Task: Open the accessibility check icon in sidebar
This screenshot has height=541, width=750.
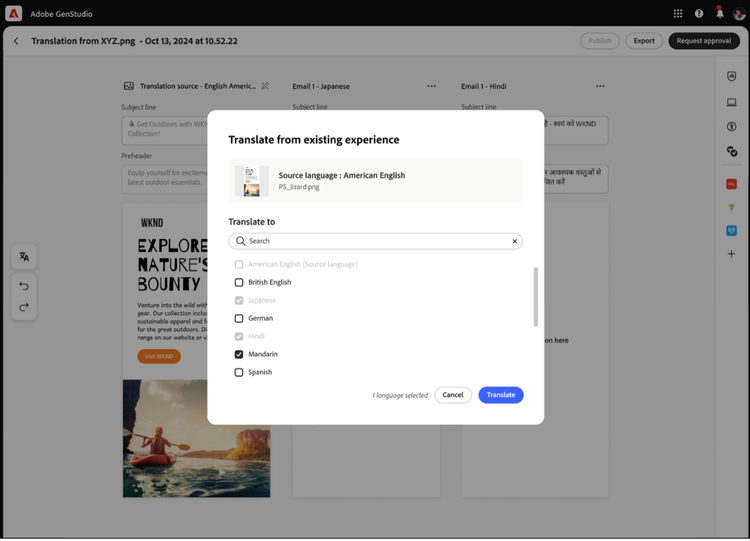Action: click(x=732, y=127)
